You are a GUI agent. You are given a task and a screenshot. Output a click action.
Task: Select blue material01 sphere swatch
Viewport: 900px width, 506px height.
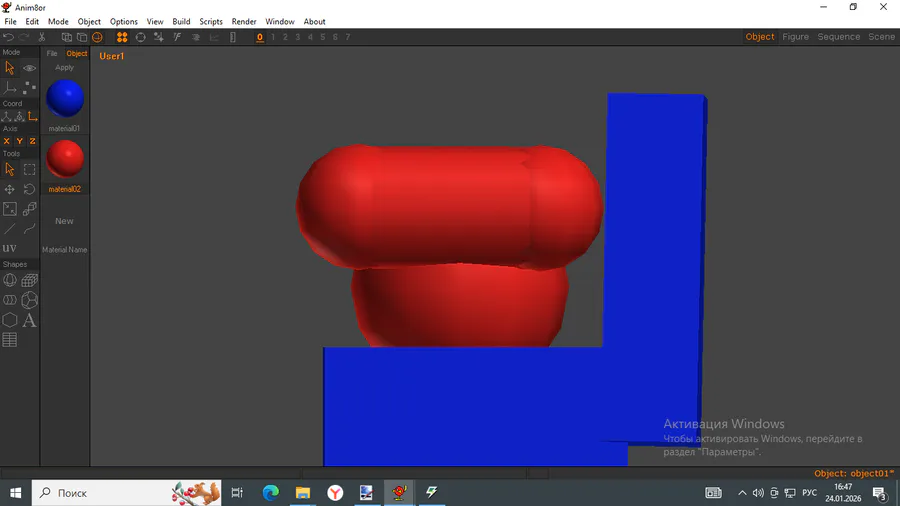(65, 98)
